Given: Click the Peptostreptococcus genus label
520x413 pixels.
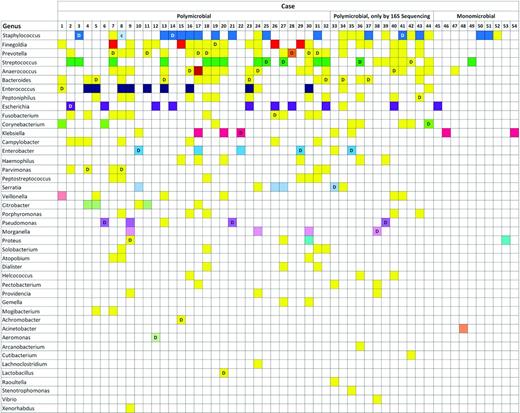Looking at the screenshot, I should (x=26, y=179).
